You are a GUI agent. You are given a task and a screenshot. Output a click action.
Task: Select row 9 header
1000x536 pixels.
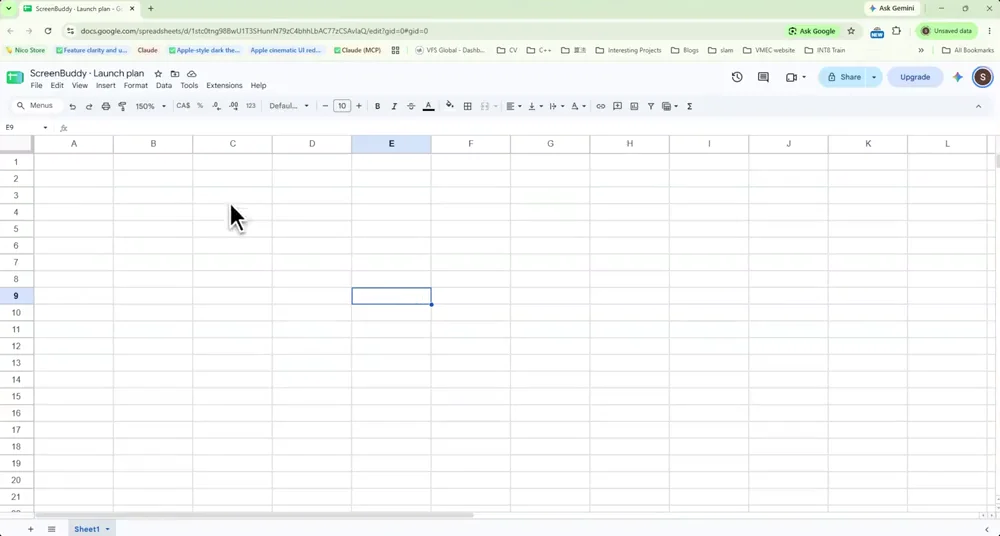click(16, 296)
